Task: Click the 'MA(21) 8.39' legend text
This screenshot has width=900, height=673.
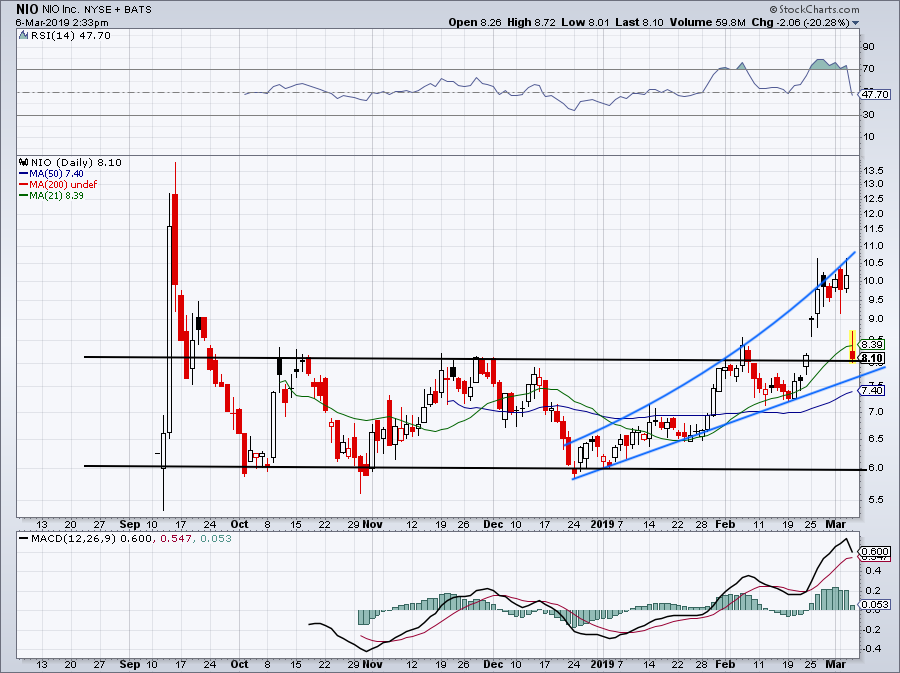Action: [56, 195]
